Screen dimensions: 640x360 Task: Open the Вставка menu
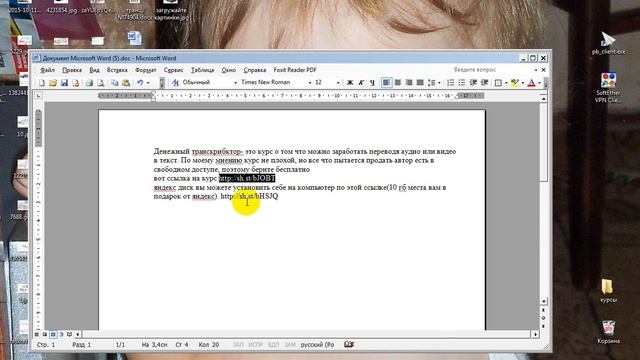(117, 70)
